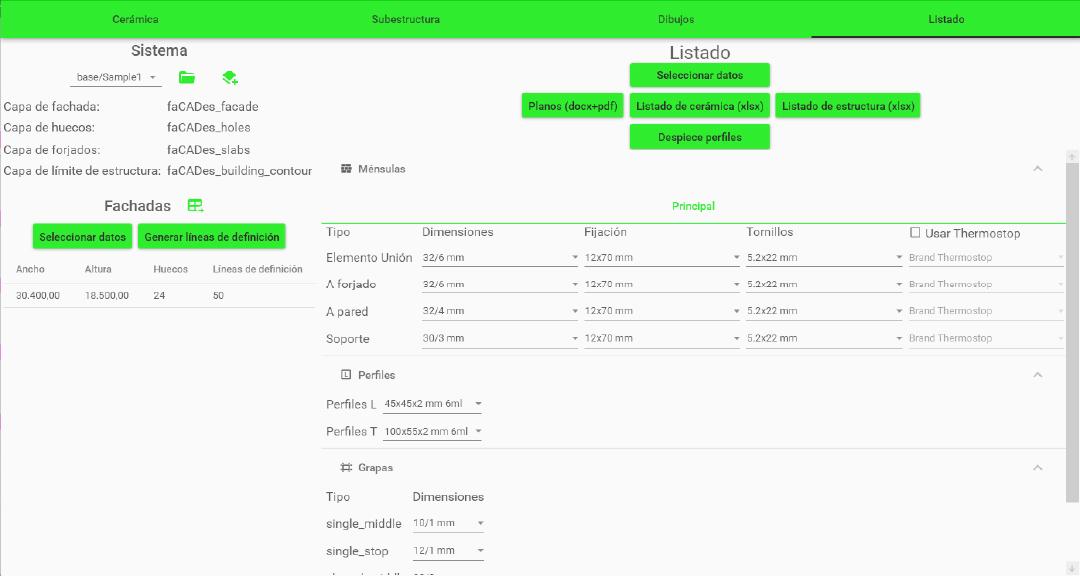Open Perfiles L dimension dropdown
Screen dimensions: 1080x576
pos(432,404)
